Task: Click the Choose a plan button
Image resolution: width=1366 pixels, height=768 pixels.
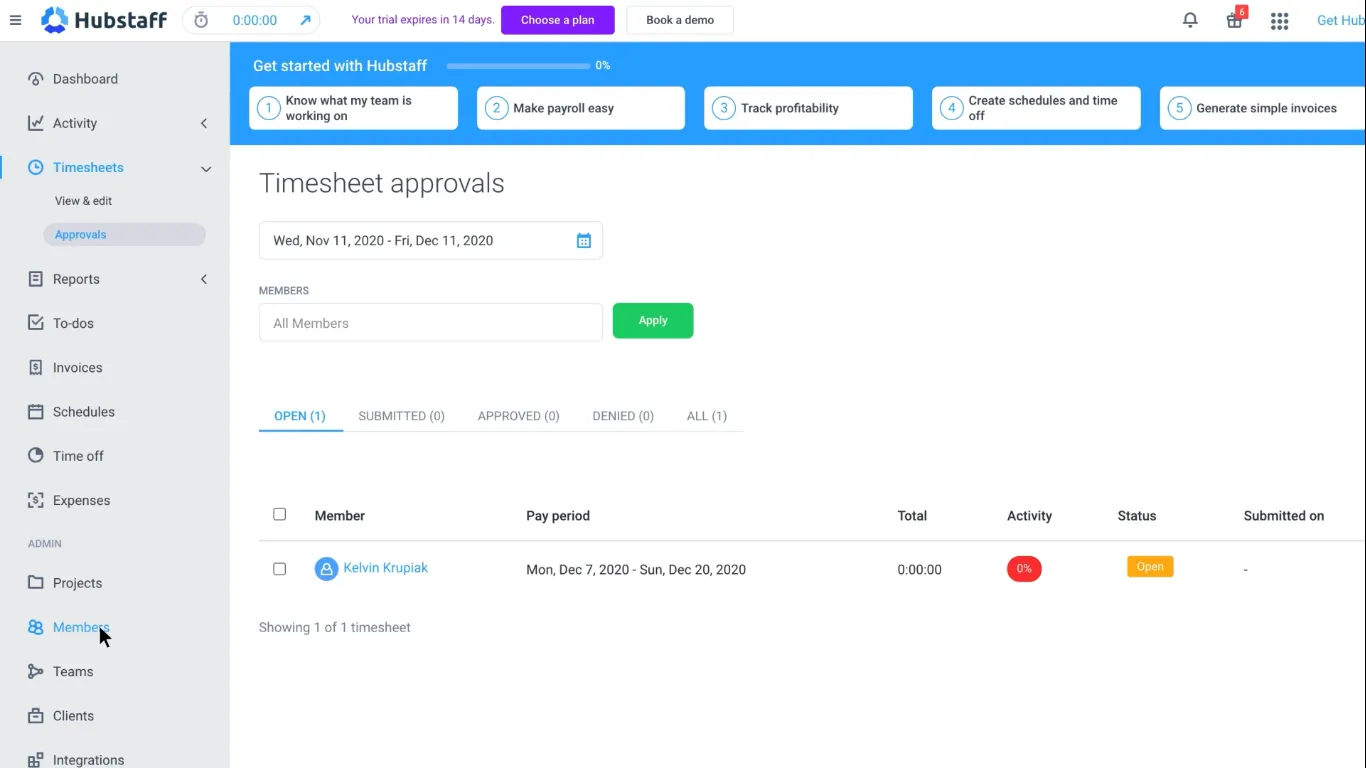Action: [557, 20]
